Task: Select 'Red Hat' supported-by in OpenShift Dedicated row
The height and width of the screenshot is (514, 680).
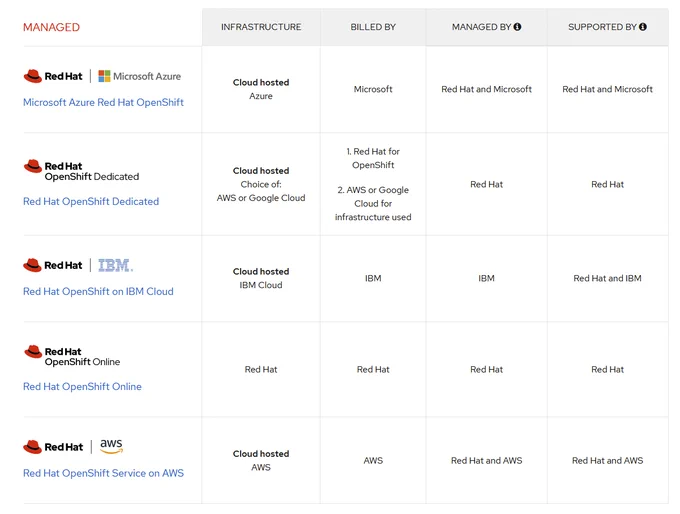Action: [607, 184]
